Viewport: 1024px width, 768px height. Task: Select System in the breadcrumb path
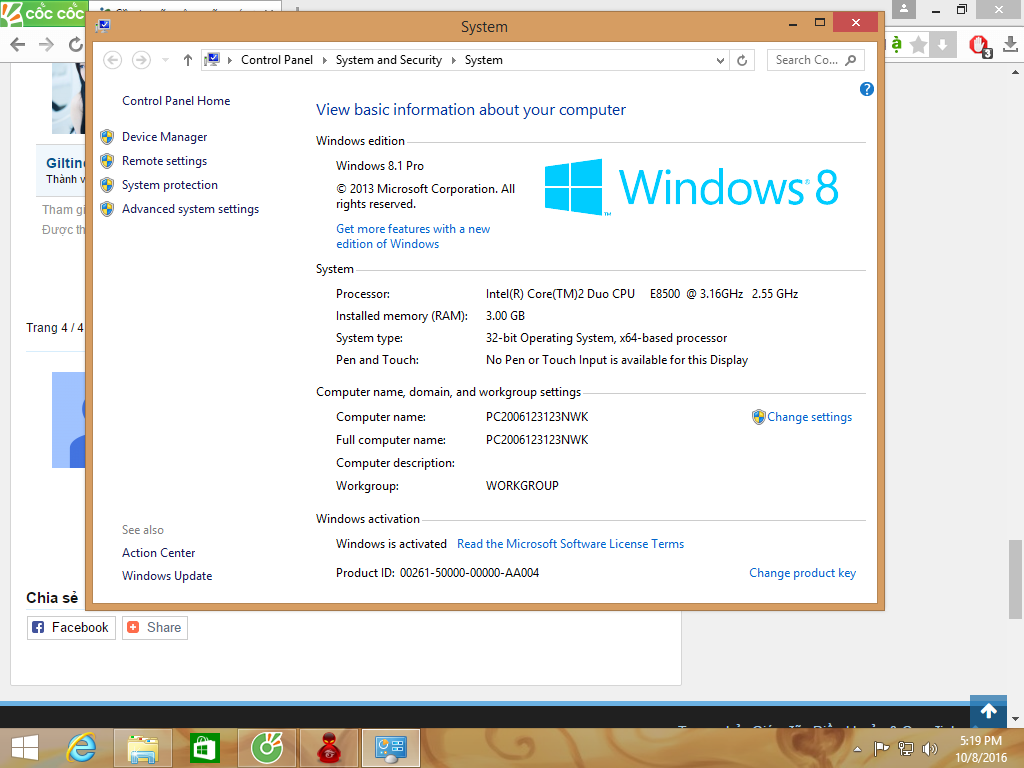(x=483, y=60)
